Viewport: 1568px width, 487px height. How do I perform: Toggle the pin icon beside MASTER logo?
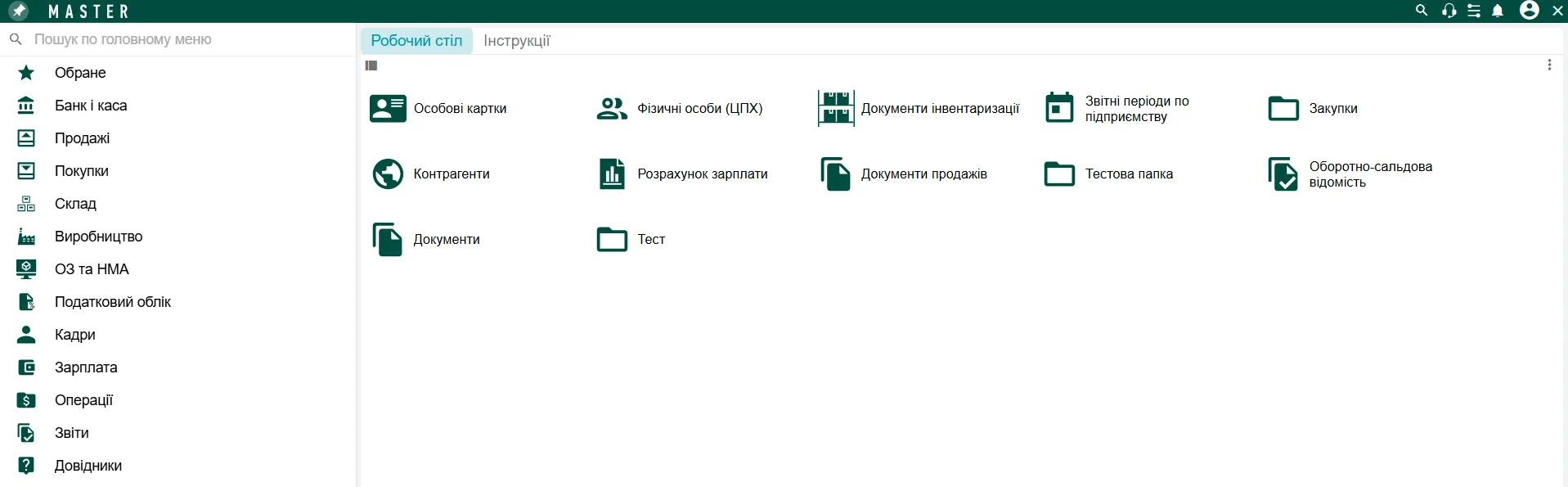coord(19,11)
